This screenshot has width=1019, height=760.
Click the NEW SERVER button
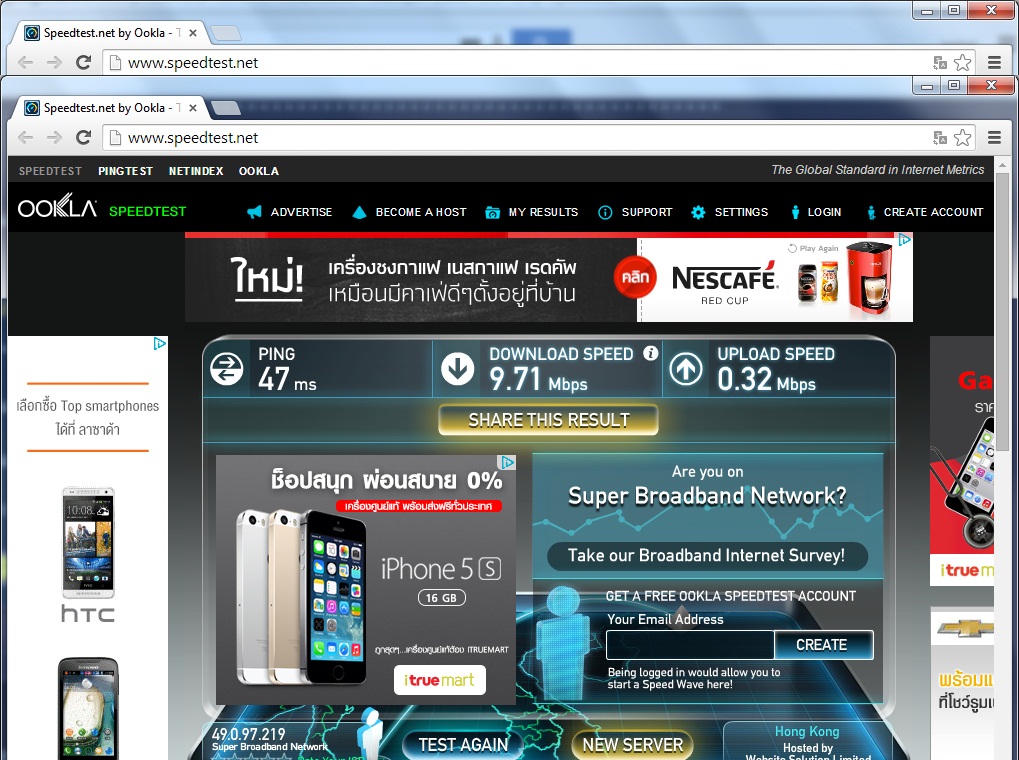point(632,745)
